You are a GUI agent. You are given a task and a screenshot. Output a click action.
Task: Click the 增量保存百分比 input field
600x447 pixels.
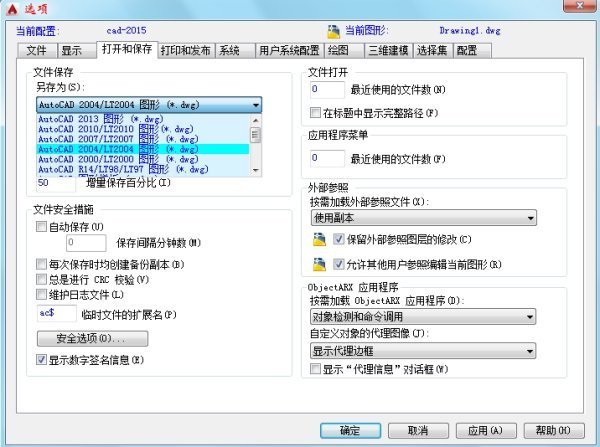point(55,183)
